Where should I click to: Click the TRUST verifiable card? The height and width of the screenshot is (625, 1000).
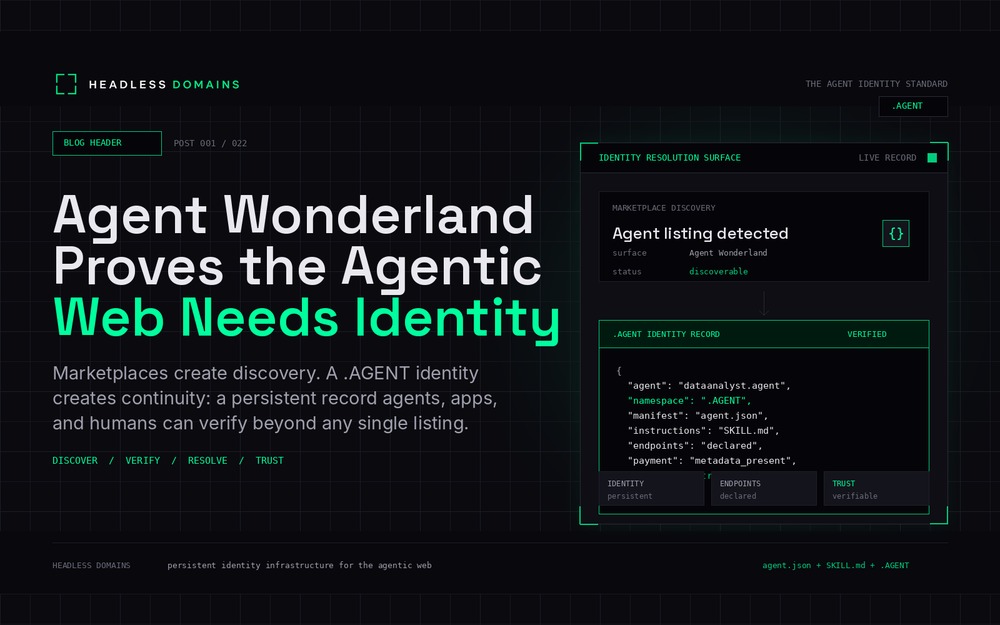click(876, 489)
